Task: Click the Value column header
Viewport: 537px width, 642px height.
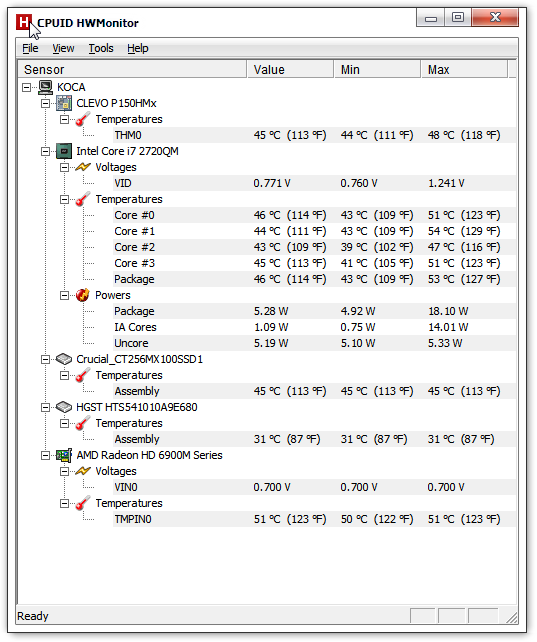Action: [290, 69]
